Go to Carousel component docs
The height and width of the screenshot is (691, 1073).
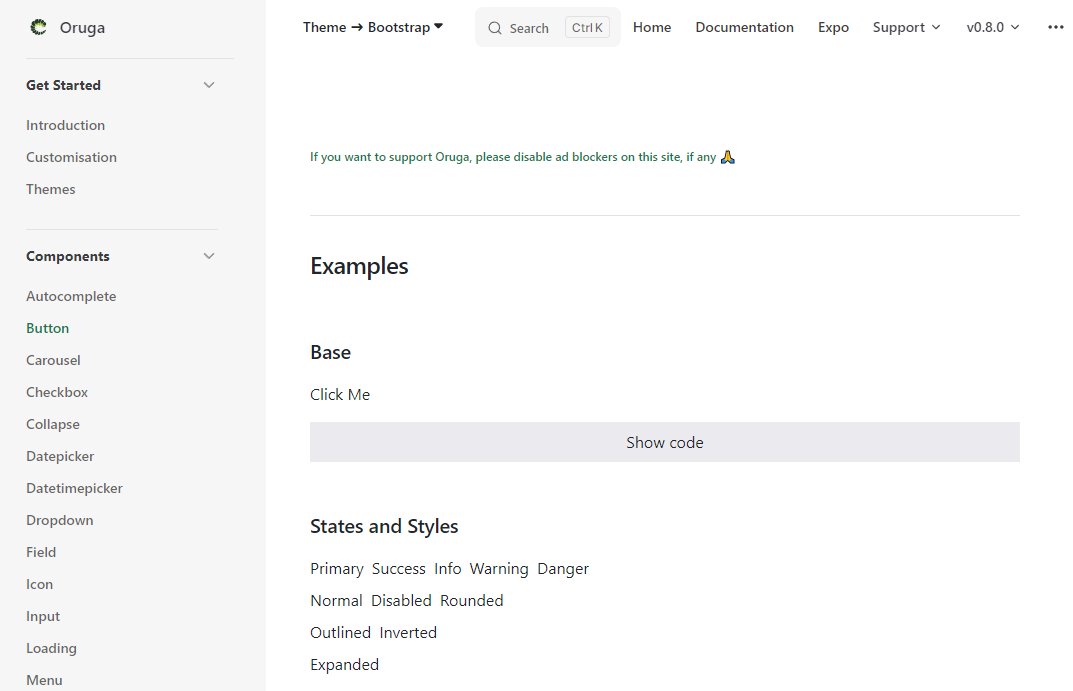click(53, 361)
